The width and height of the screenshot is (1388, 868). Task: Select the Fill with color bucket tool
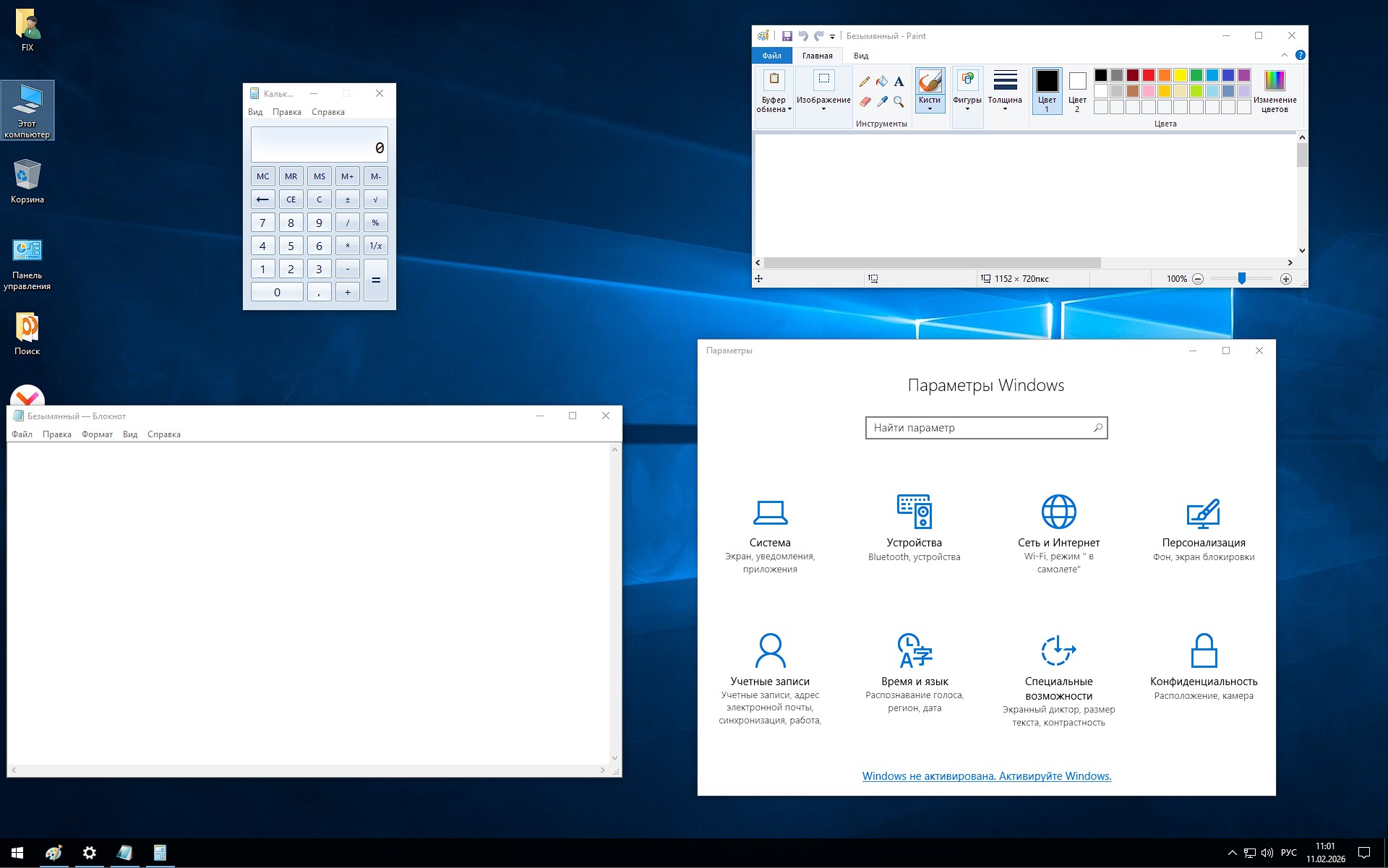(x=882, y=82)
